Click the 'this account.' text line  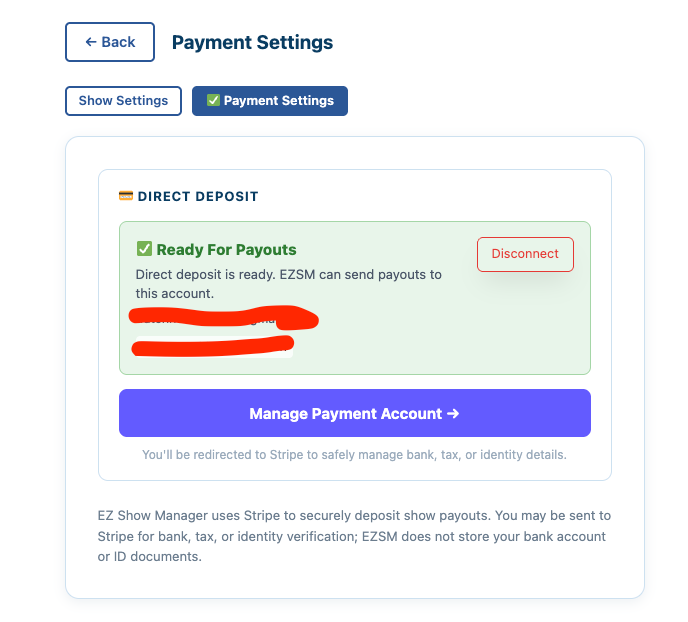175,293
